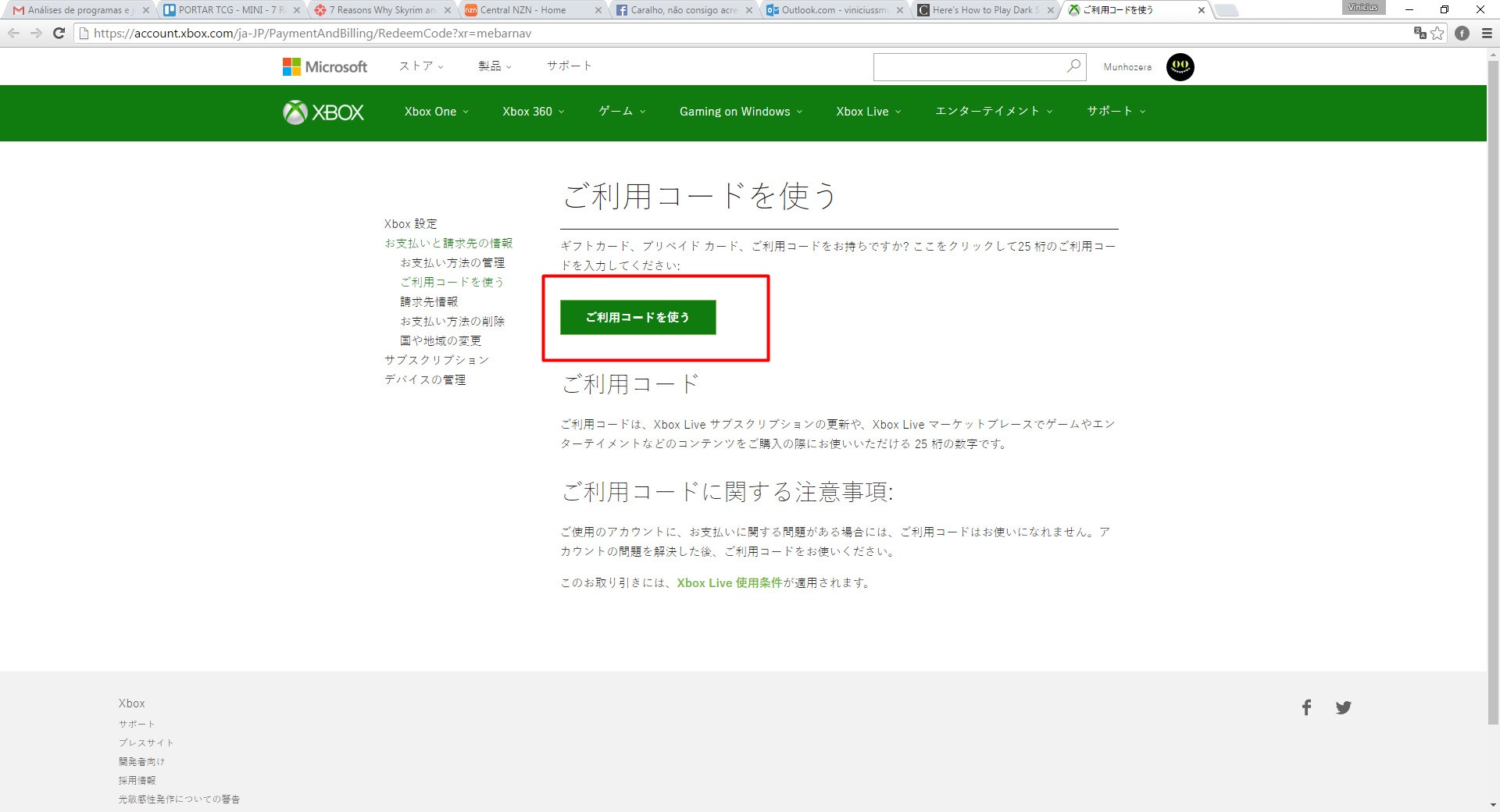Expand the green bar サポート menu

coord(1116,112)
